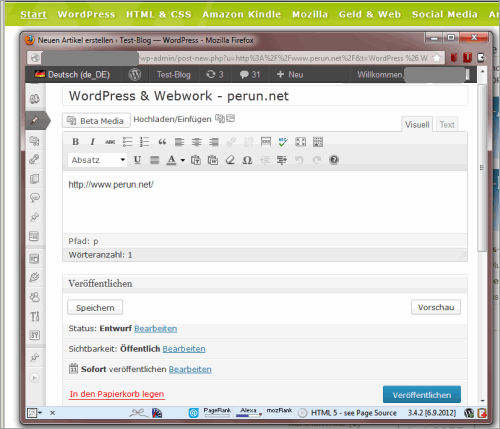Open Users icon in sidebar
This screenshot has width=500, height=429.
click(x=35, y=297)
